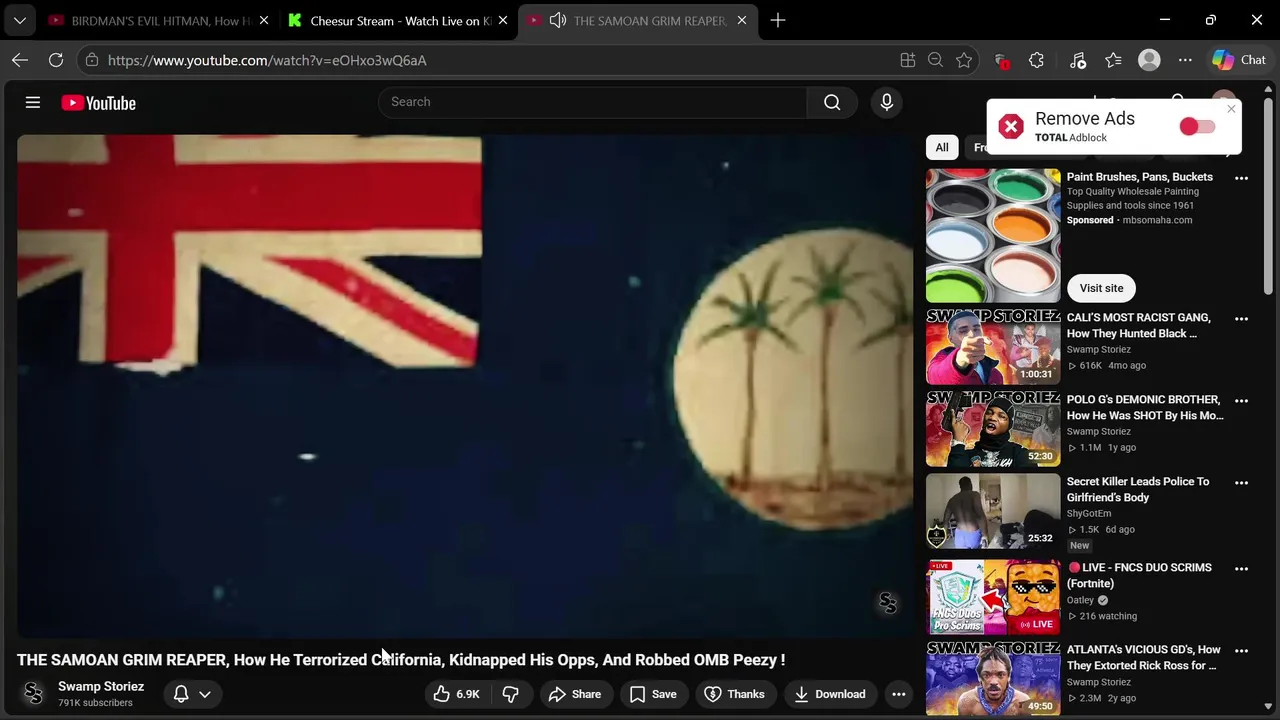Viewport: 1280px width, 720px height.
Task: Open split screen apps icon in address bar
Action: (x=908, y=60)
